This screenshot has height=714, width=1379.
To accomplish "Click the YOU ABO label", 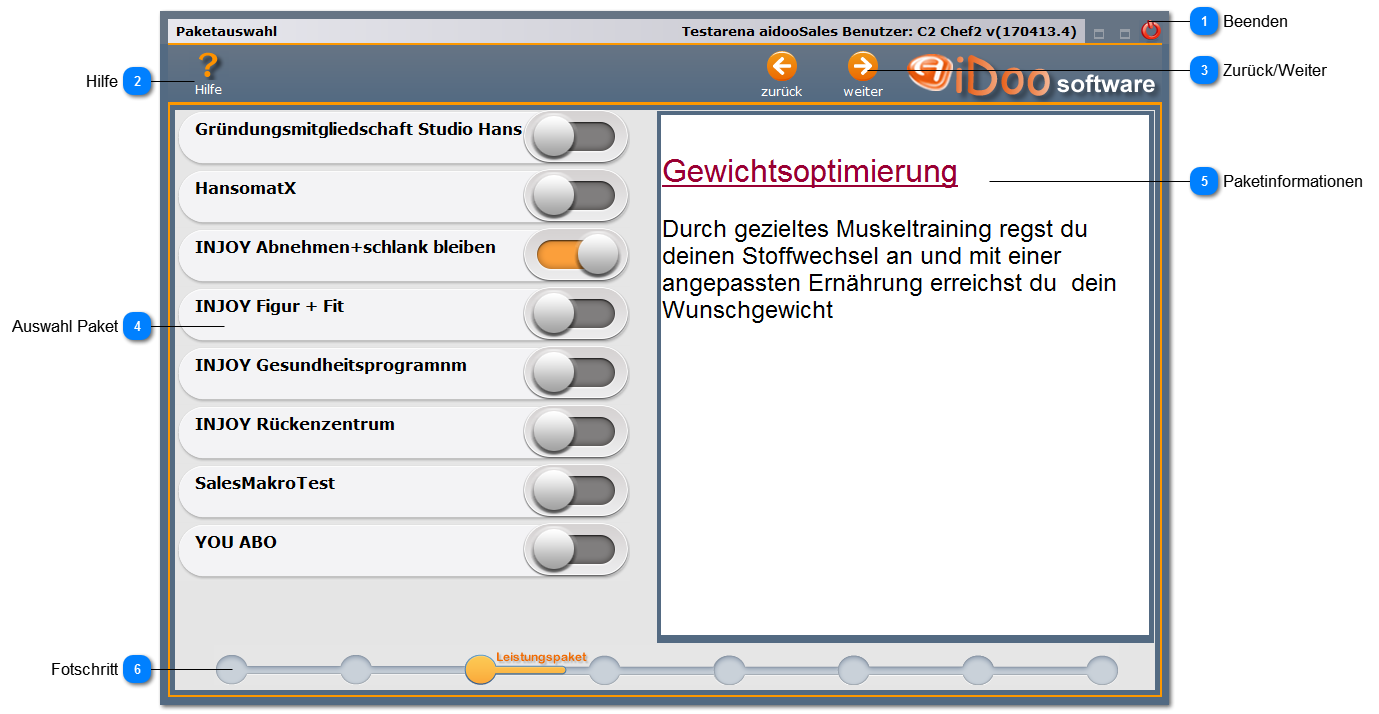I will coord(236,542).
